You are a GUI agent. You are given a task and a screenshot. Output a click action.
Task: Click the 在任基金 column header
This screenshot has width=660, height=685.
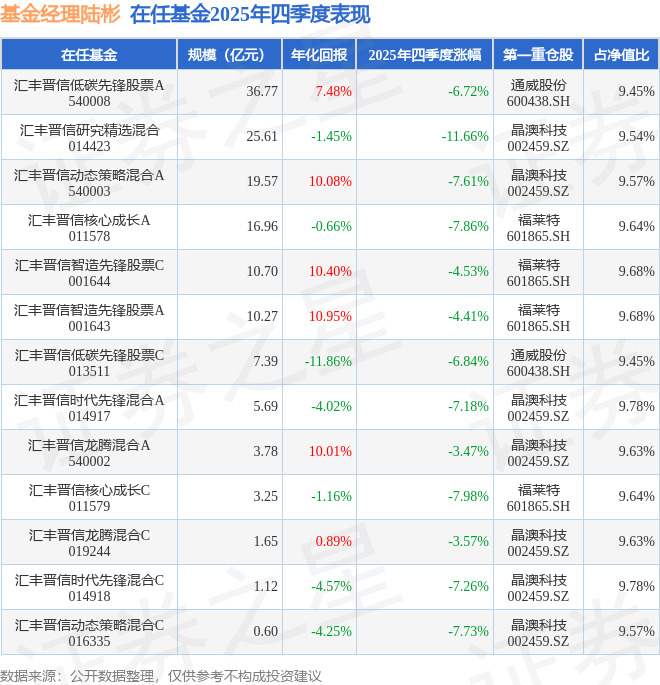[x=89, y=55]
